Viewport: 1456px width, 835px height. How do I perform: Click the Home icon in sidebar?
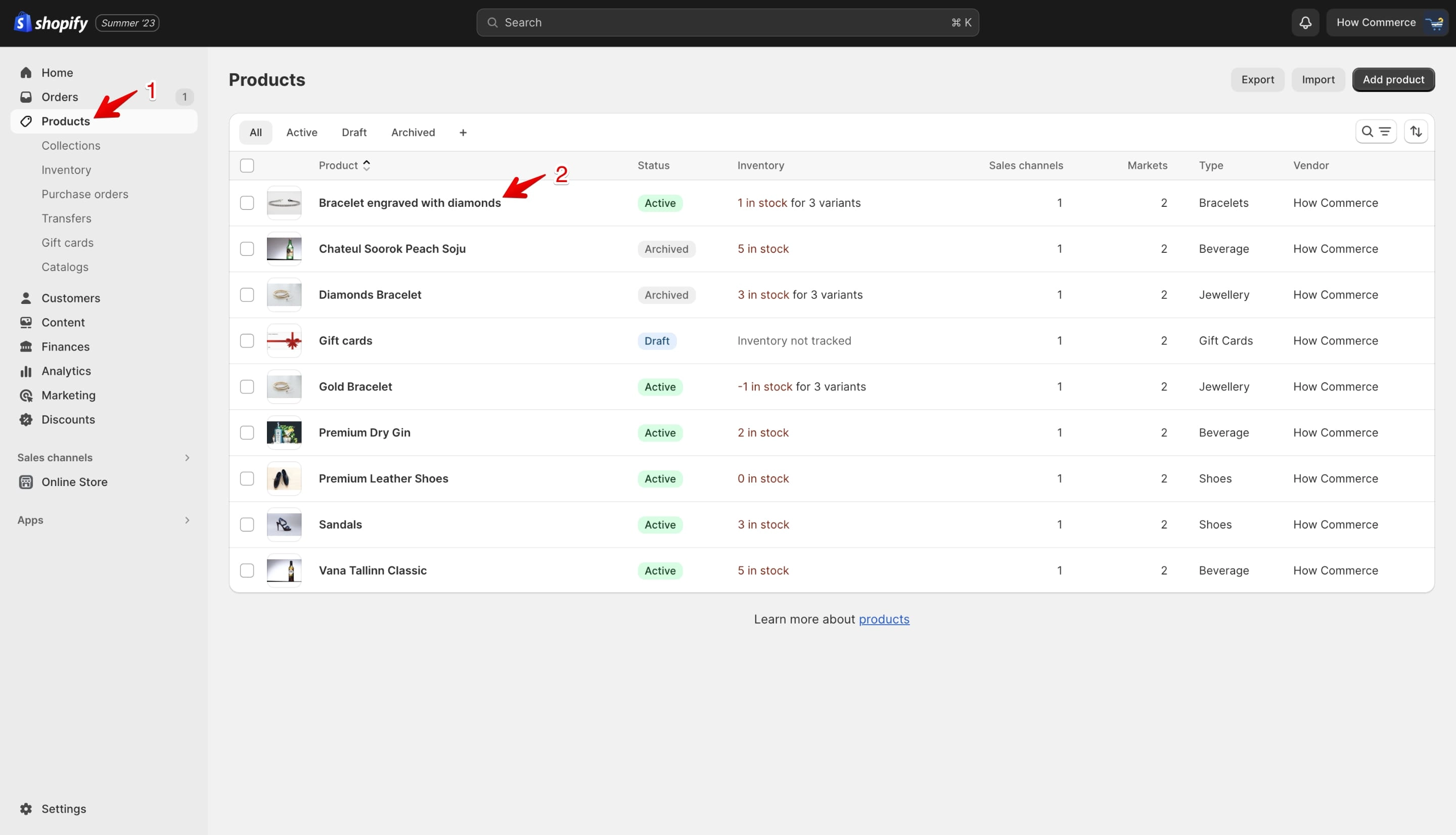[x=26, y=73]
